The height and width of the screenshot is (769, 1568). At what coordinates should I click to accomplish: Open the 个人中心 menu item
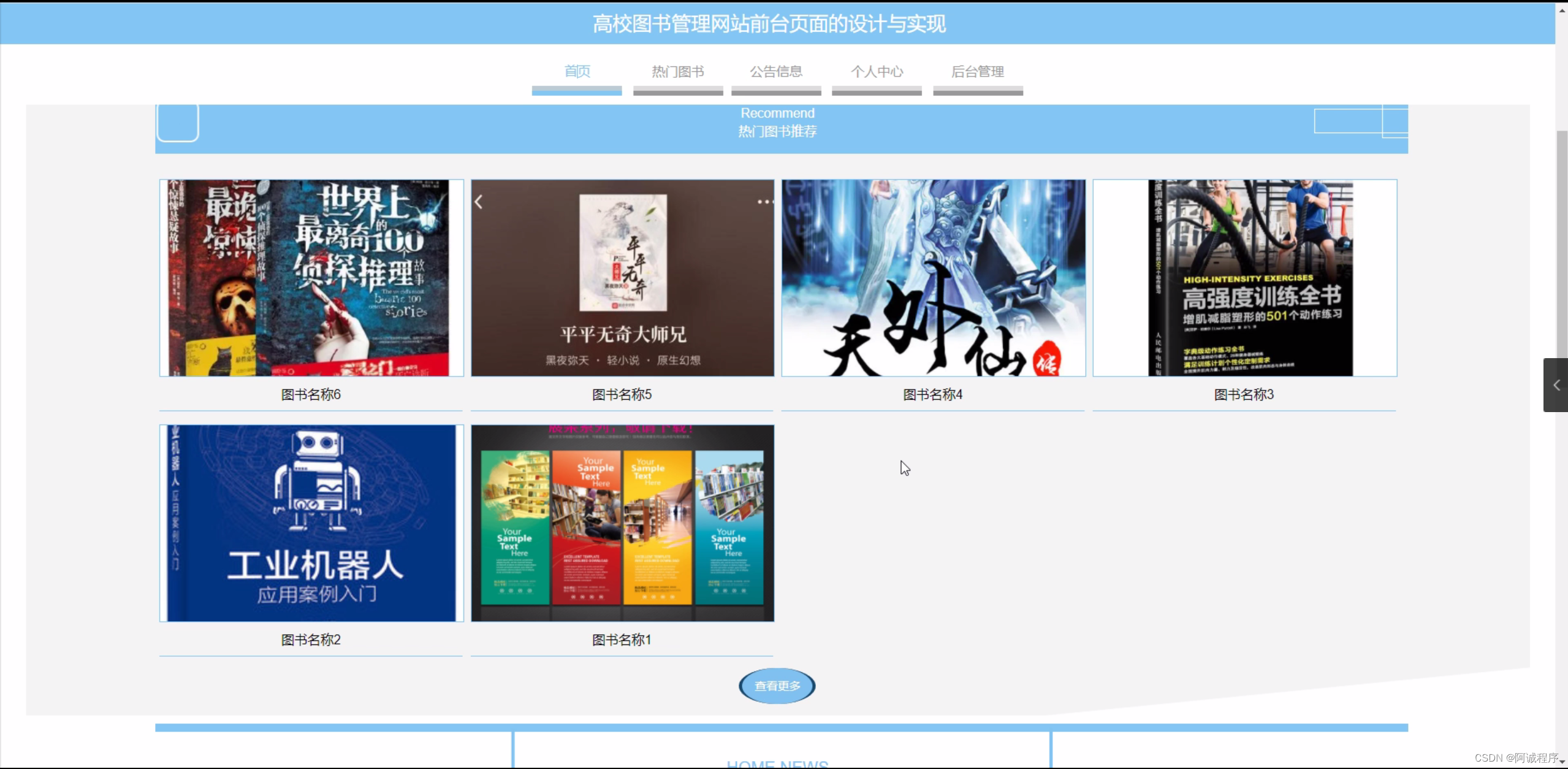tap(876, 72)
